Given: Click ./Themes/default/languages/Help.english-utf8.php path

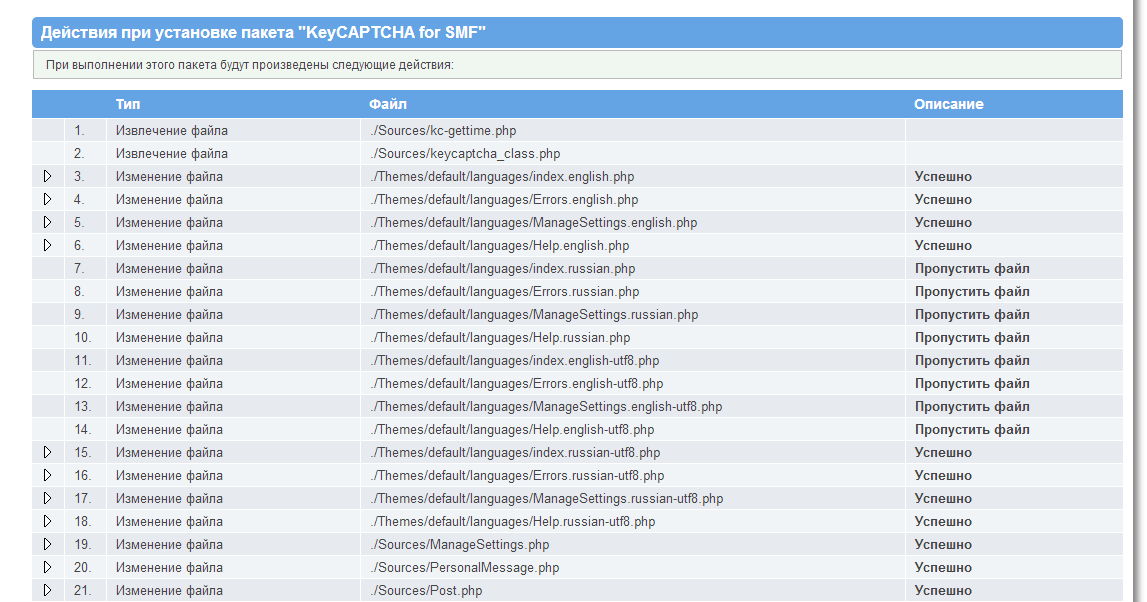Looking at the screenshot, I should pos(512,429).
